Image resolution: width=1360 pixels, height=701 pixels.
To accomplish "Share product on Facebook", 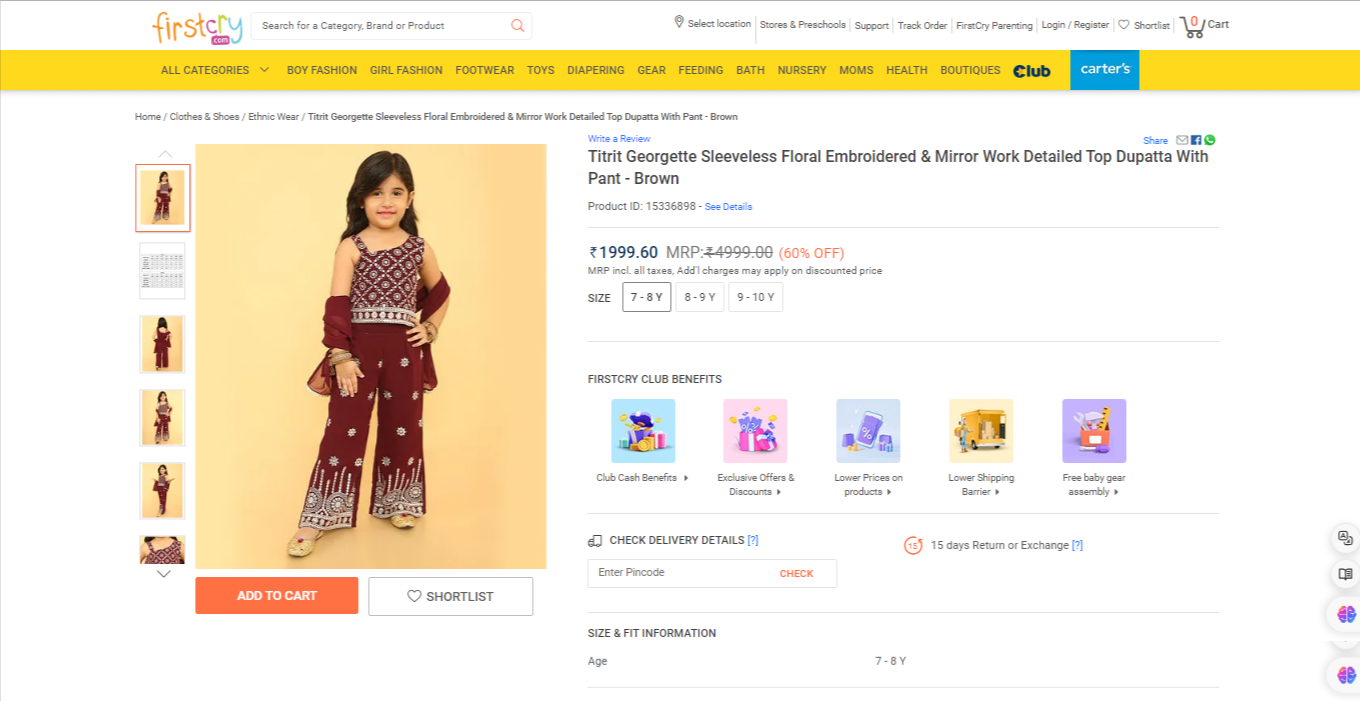I will [1196, 140].
